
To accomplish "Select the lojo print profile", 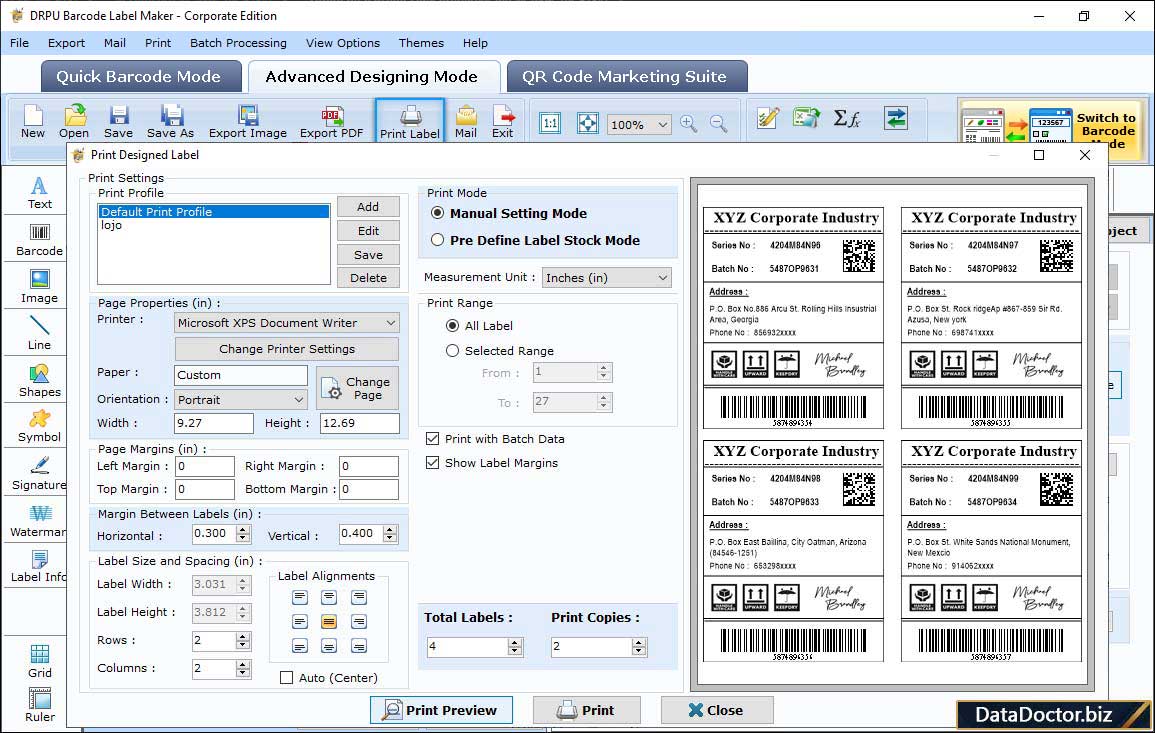I will click(x=214, y=225).
